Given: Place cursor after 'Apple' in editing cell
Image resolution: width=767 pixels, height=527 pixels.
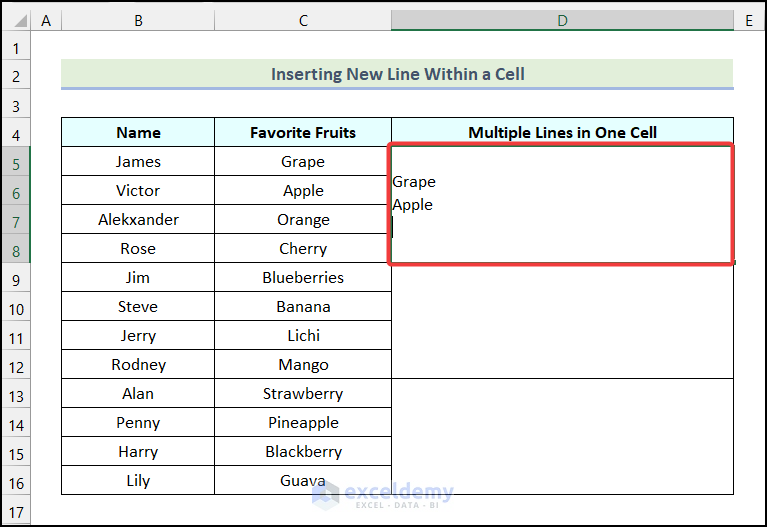Looking at the screenshot, I should [x=434, y=205].
